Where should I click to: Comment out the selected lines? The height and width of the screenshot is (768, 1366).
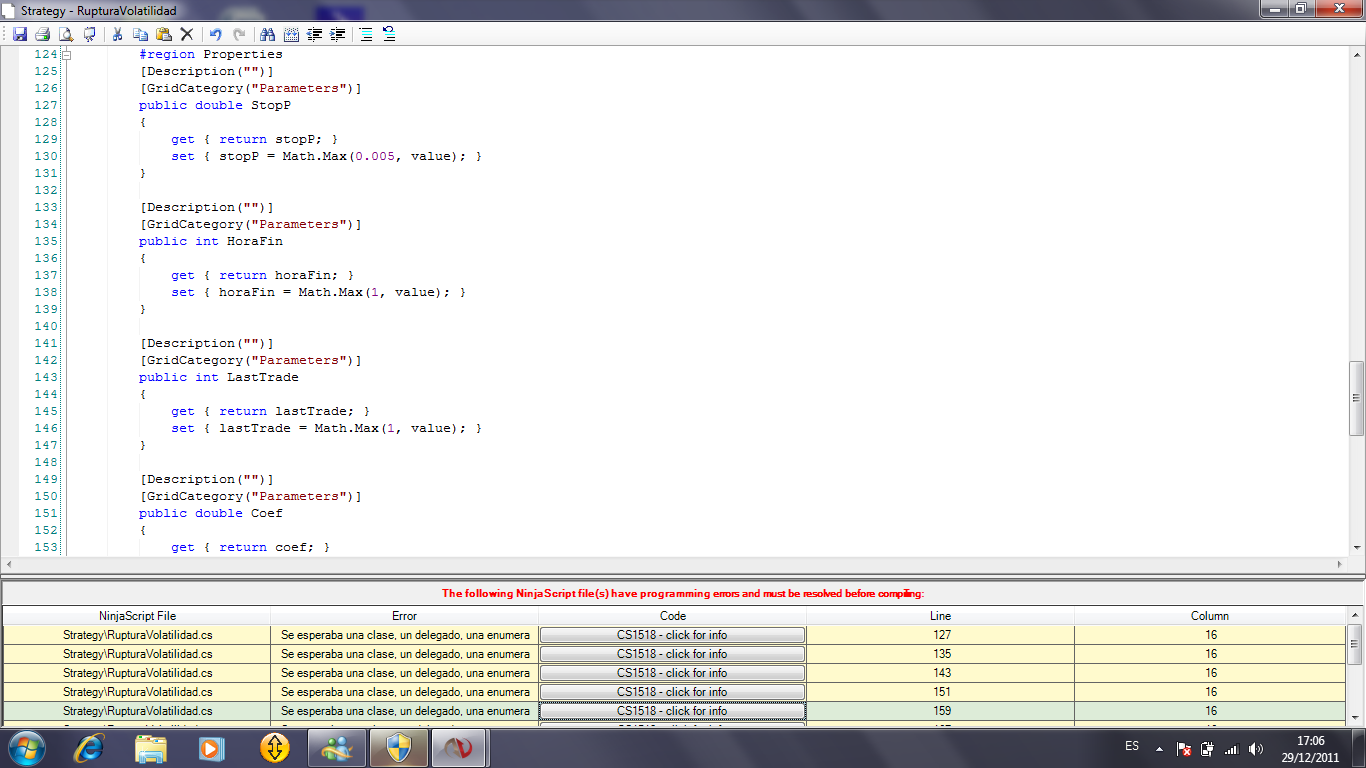click(366, 34)
